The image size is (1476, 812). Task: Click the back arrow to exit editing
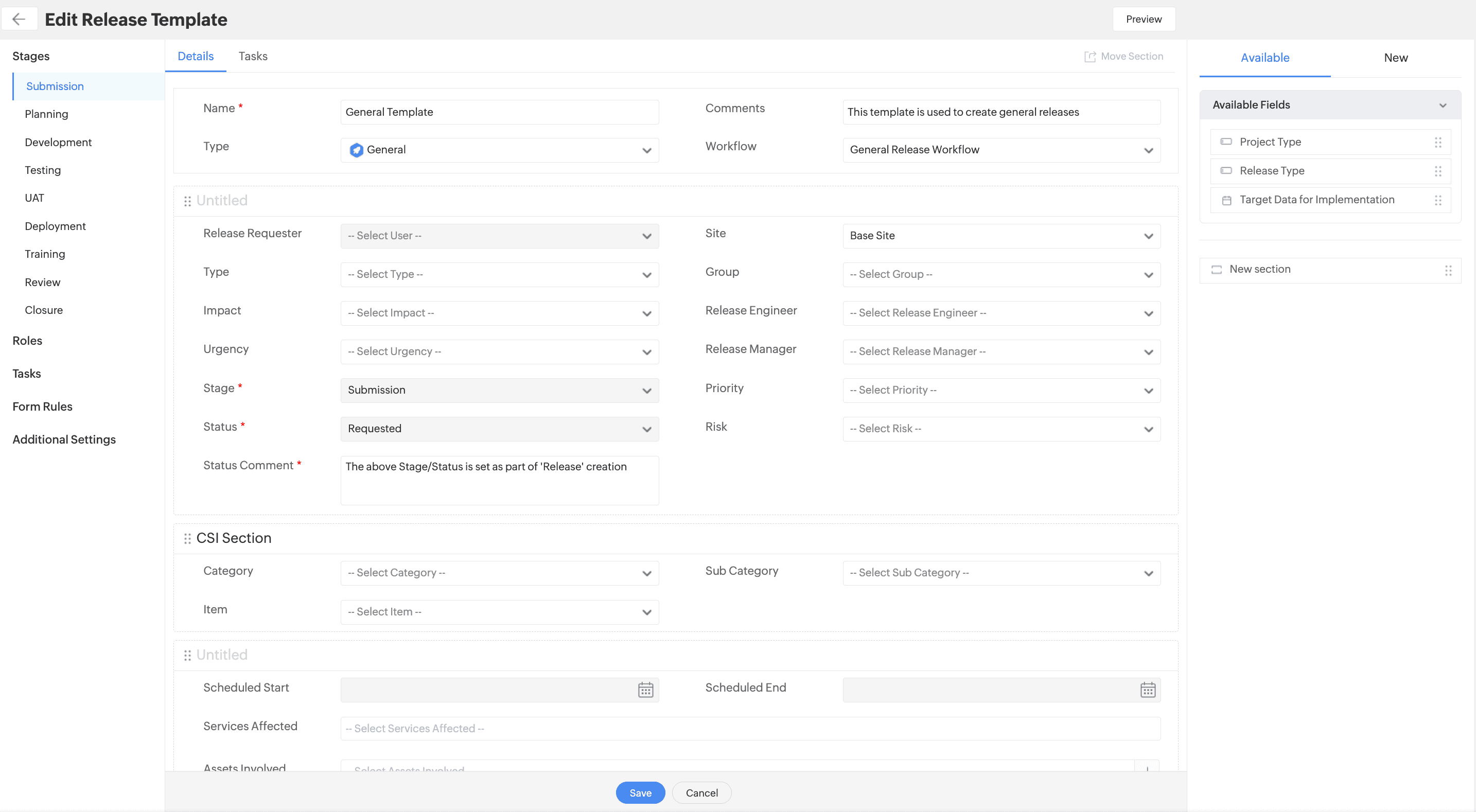[x=20, y=19]
